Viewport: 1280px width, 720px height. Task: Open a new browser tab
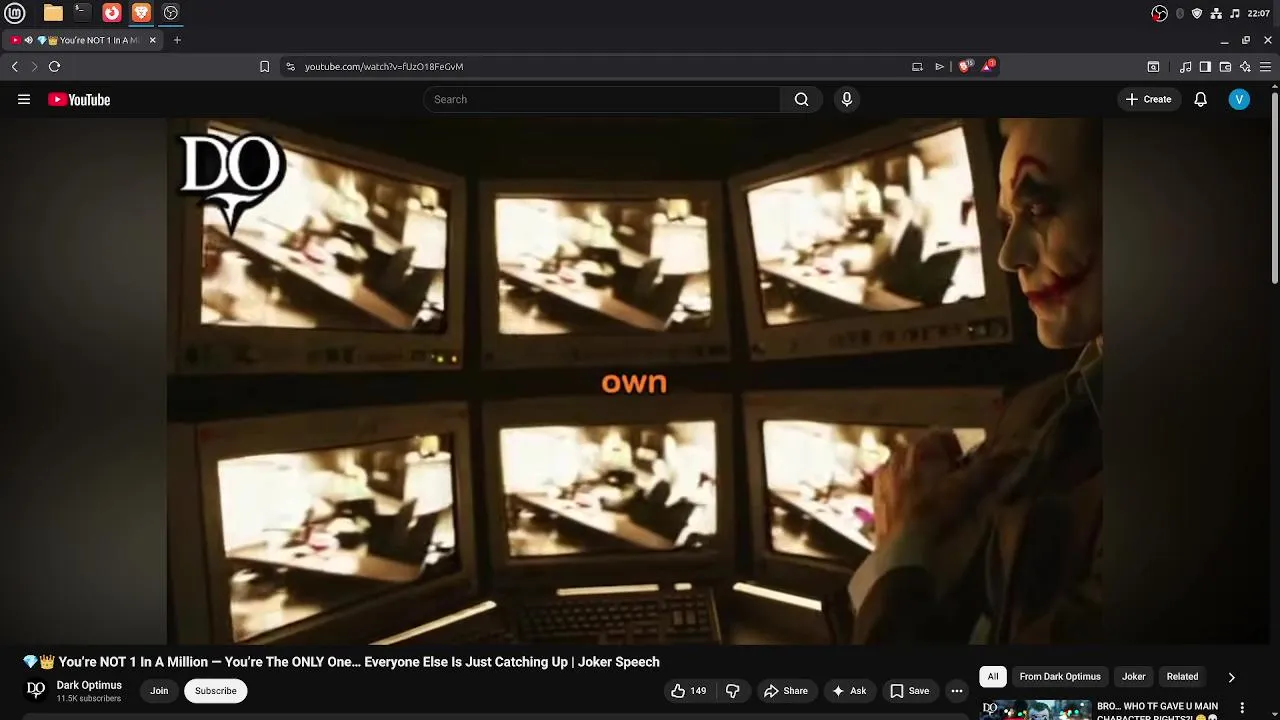coord(177,40)
